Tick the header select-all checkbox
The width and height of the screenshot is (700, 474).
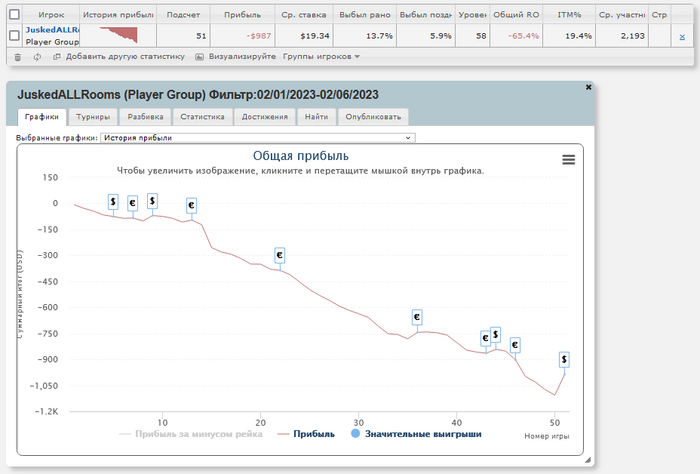click(14, 15)
